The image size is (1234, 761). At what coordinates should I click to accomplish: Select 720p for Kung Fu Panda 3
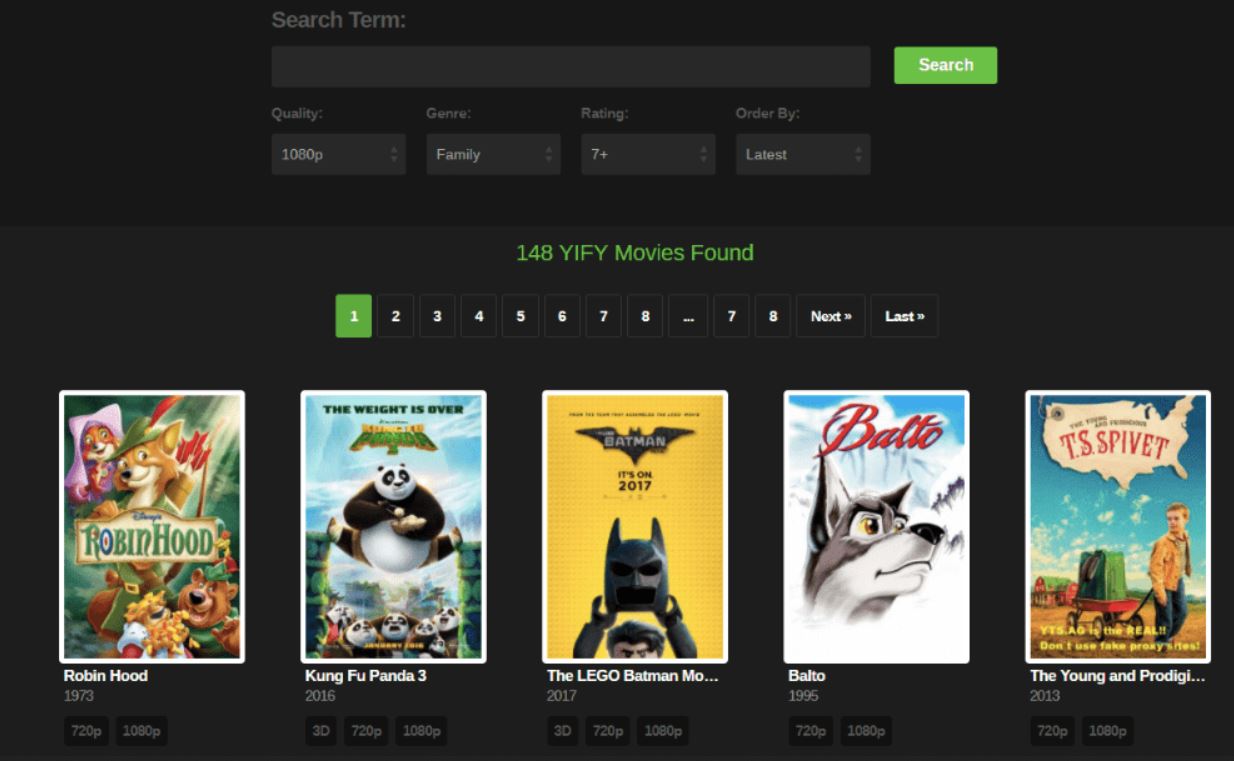(366, 731)
